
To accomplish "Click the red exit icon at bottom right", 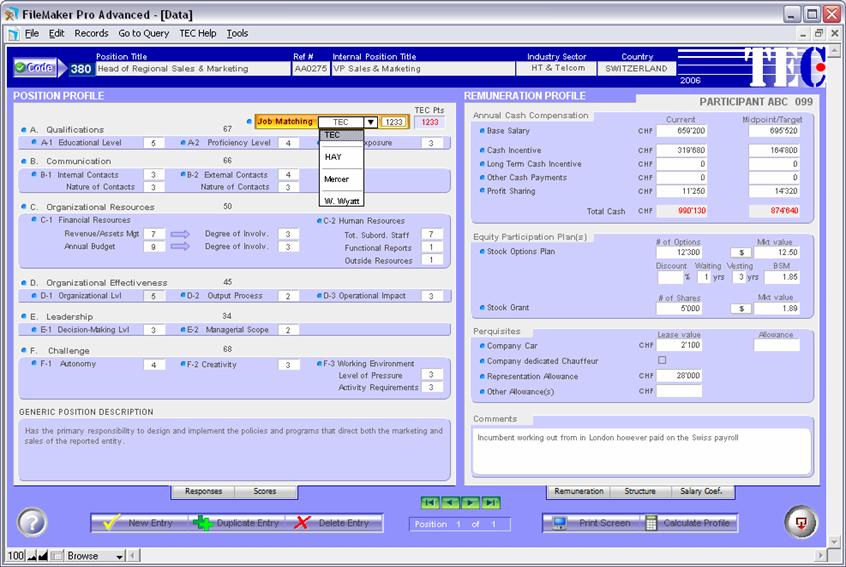I will [800, 522].
